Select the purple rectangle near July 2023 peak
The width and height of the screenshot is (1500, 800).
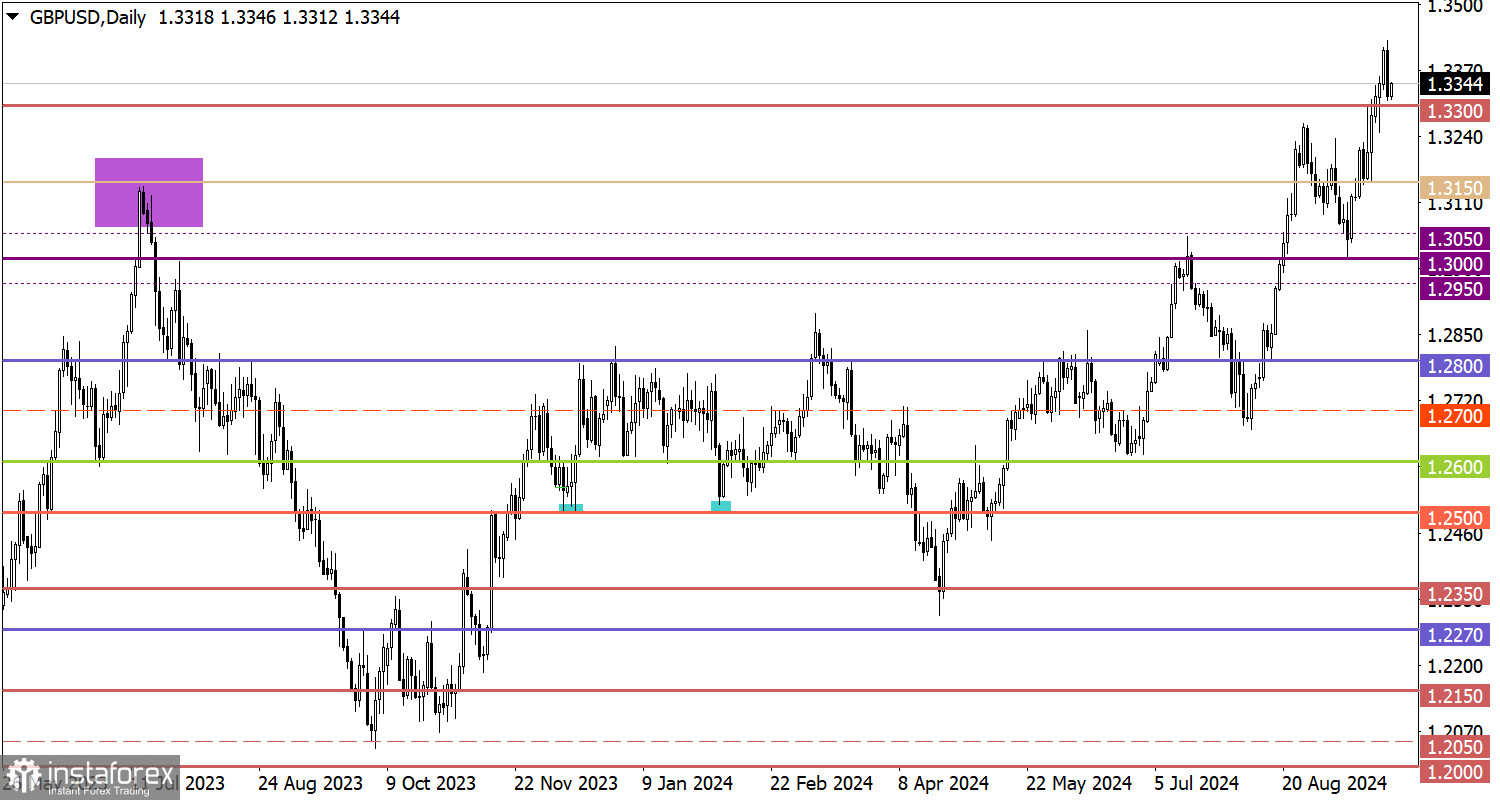149,192
